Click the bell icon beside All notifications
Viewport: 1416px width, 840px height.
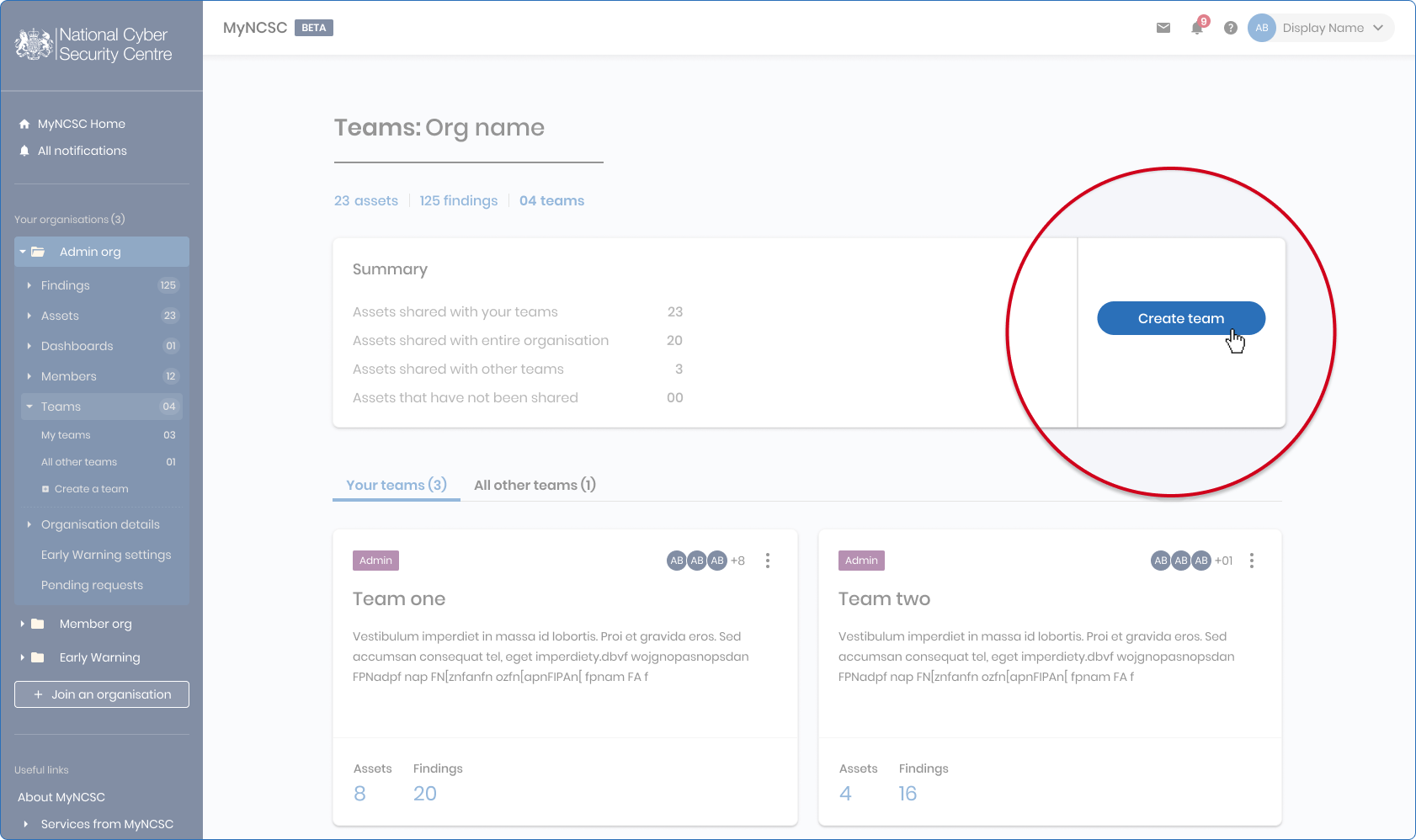pos(24,151)
